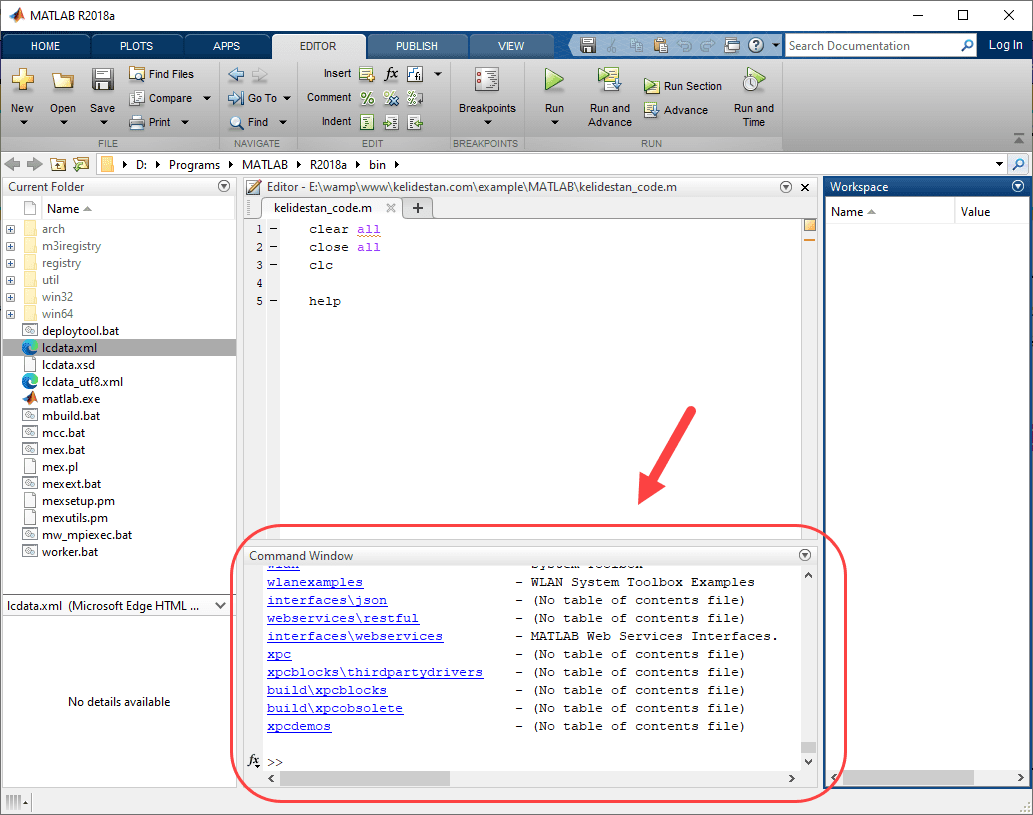Add a new editor tab with plus
This screenshot has width=1033, height=815.
click(x=418, y=208)
